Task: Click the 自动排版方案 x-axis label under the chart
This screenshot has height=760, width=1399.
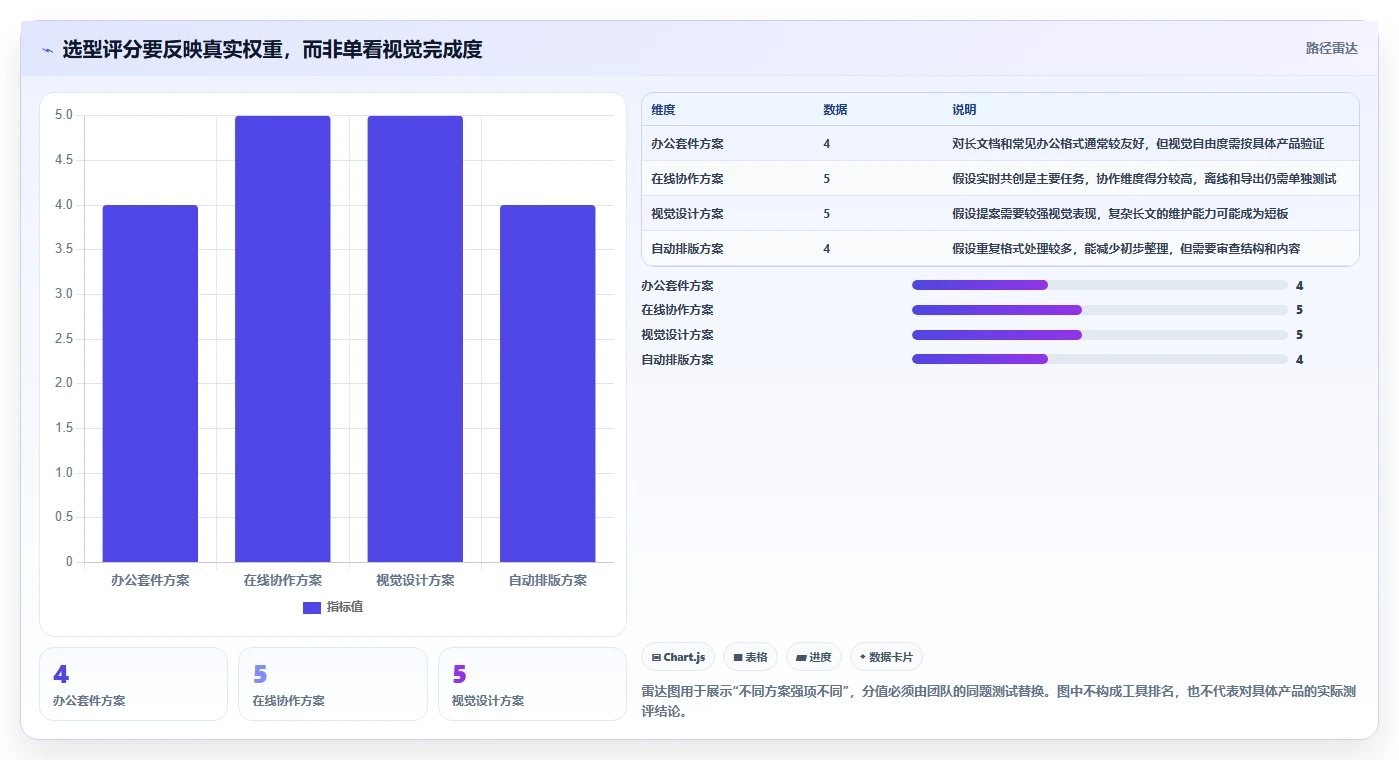Action: coord(548,580)
